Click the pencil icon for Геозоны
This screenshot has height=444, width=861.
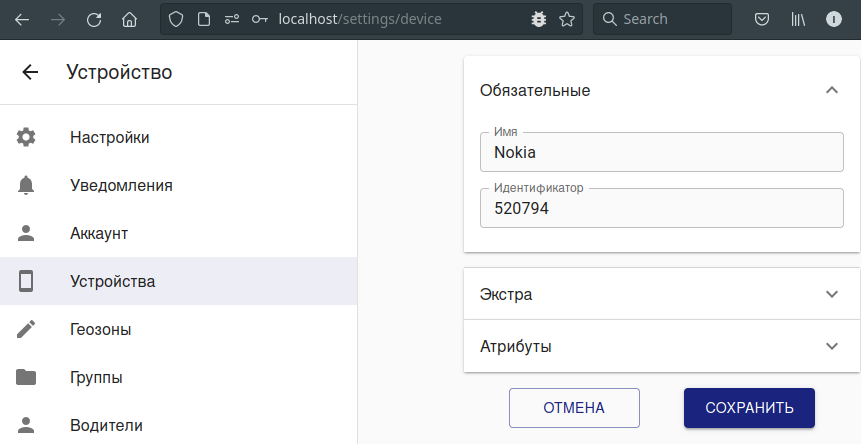[26, 329]
